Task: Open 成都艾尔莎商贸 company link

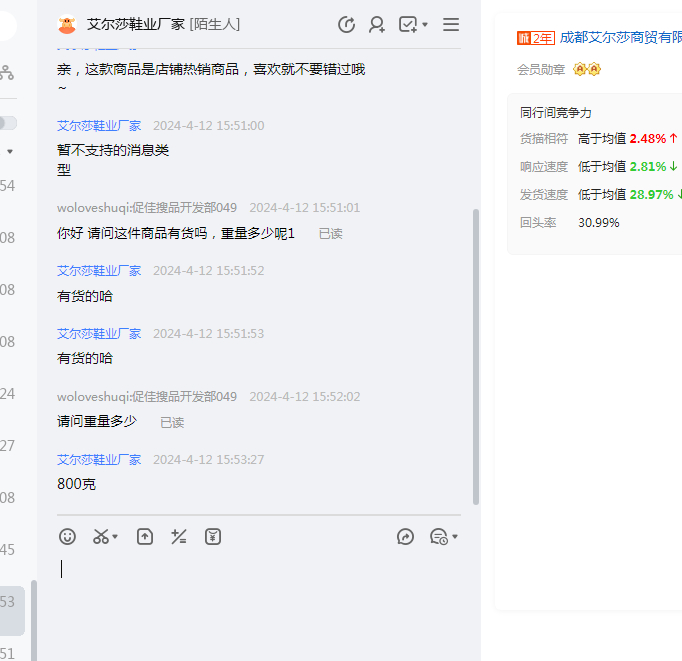Action: [620, 38]
